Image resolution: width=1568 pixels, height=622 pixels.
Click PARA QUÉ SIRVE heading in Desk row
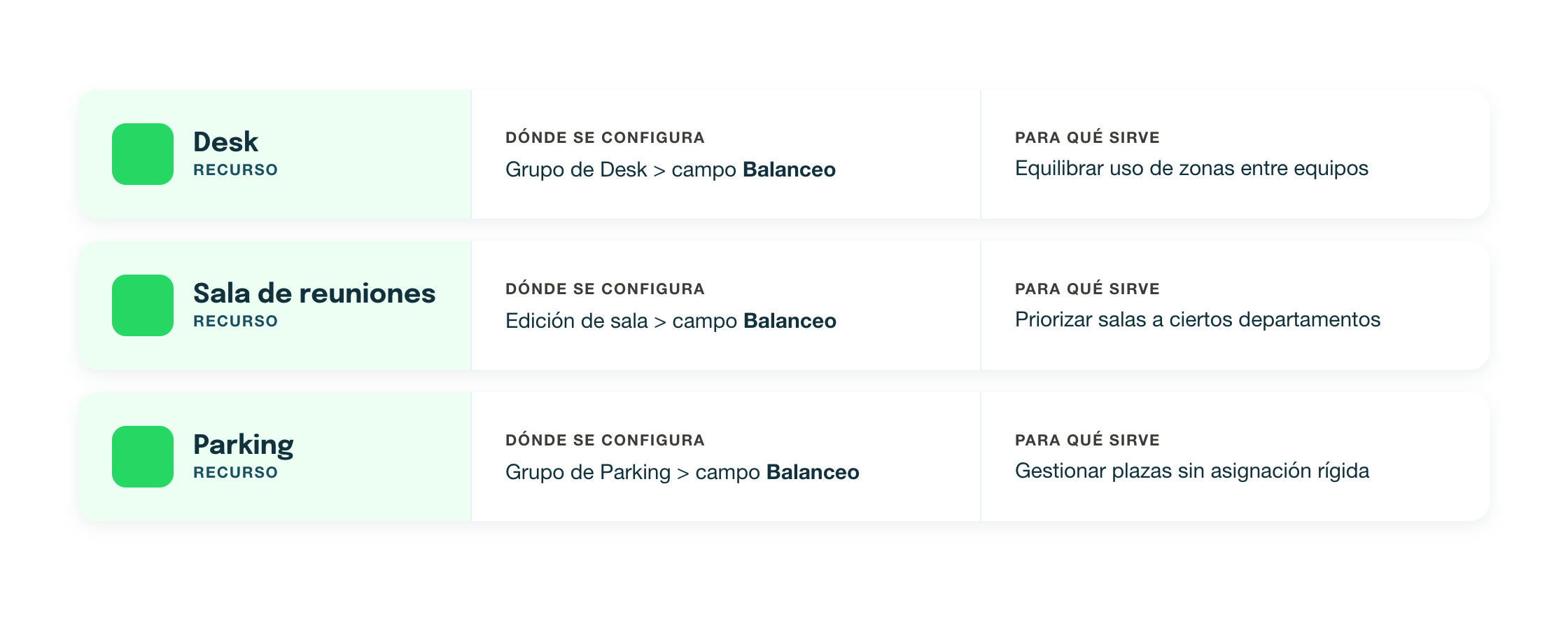(1087, 137)
